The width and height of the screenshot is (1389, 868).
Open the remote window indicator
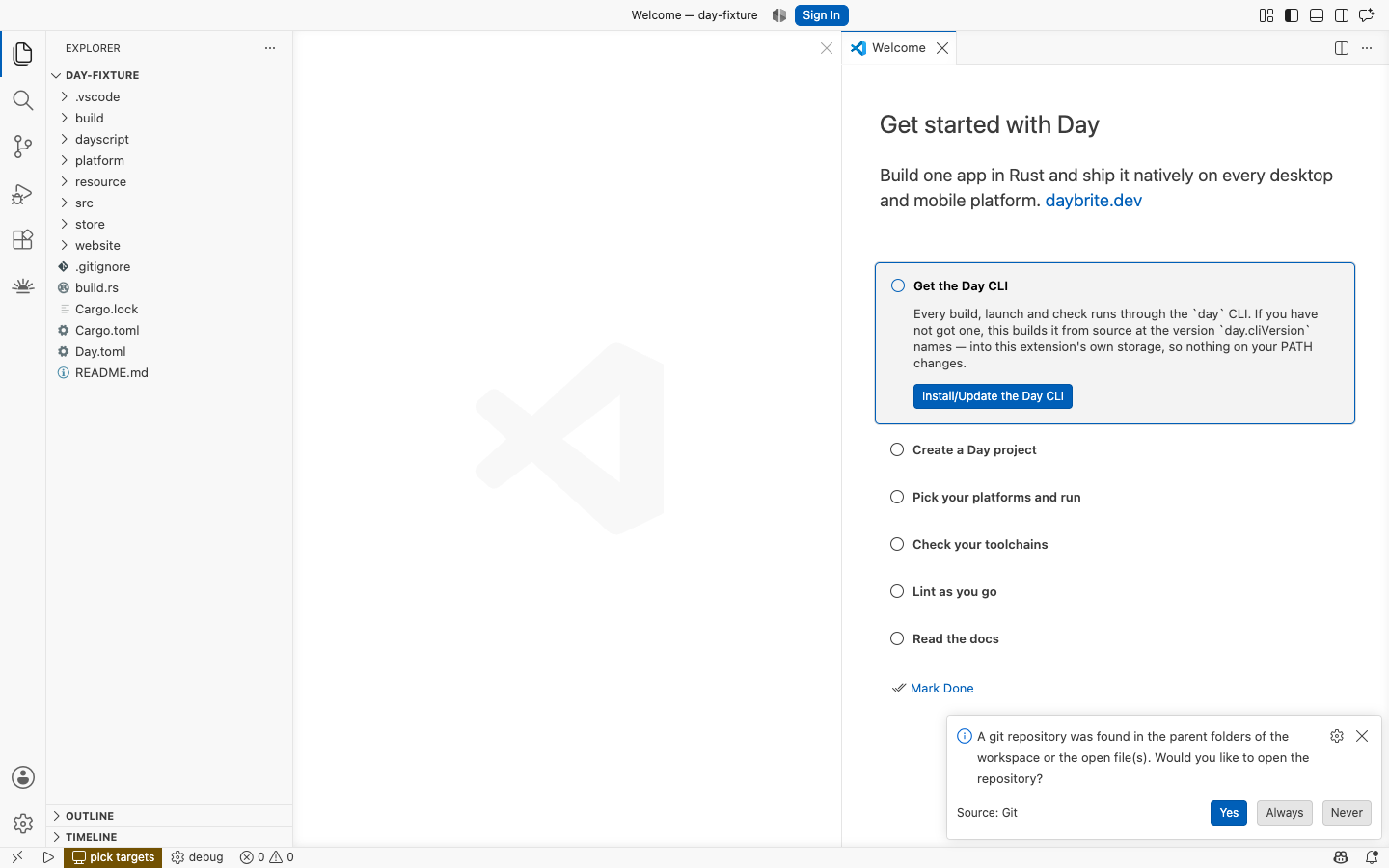coord(17,857)
